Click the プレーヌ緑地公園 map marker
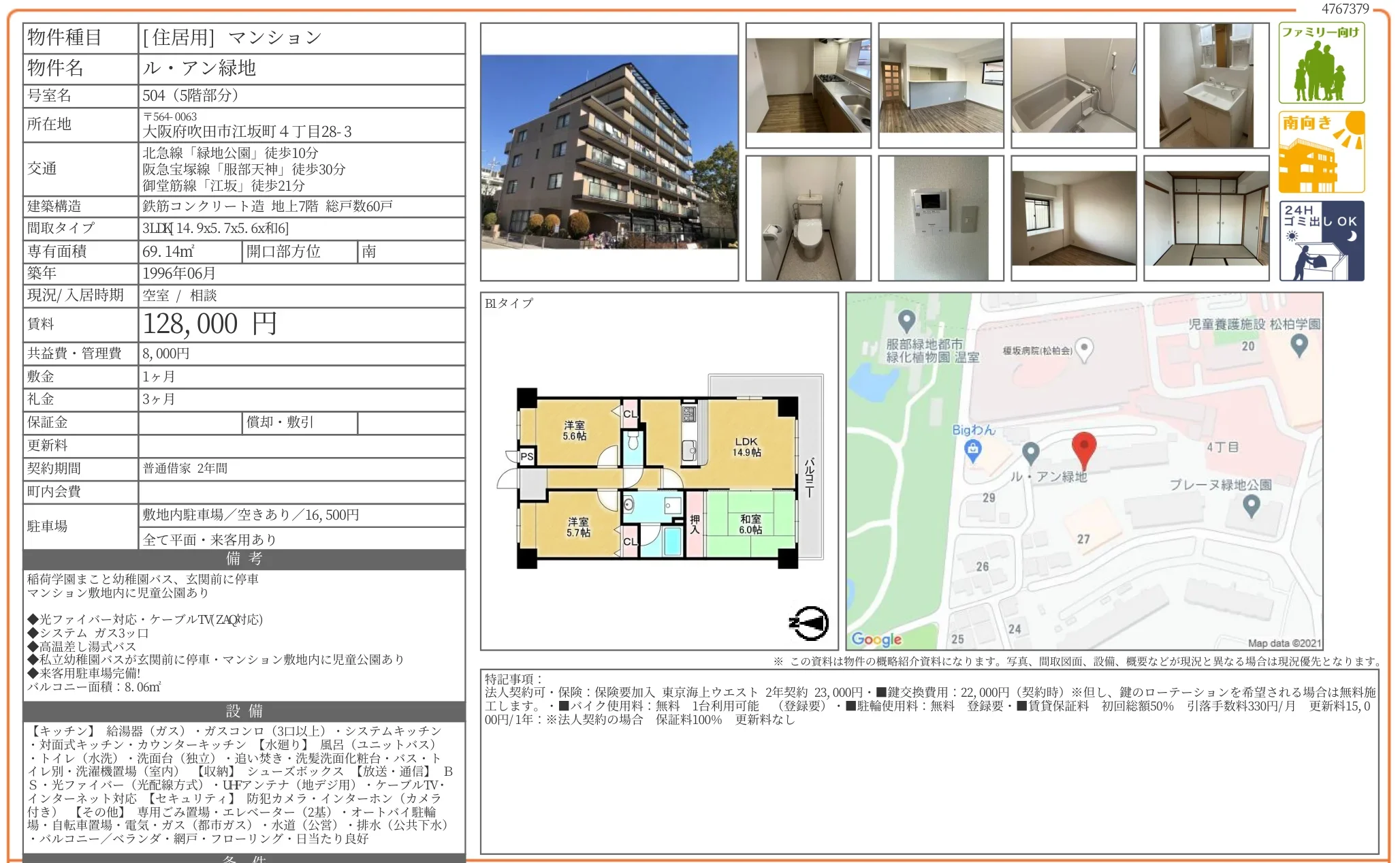Viewport: 1400px width, 863px height. click(1252, 507)
